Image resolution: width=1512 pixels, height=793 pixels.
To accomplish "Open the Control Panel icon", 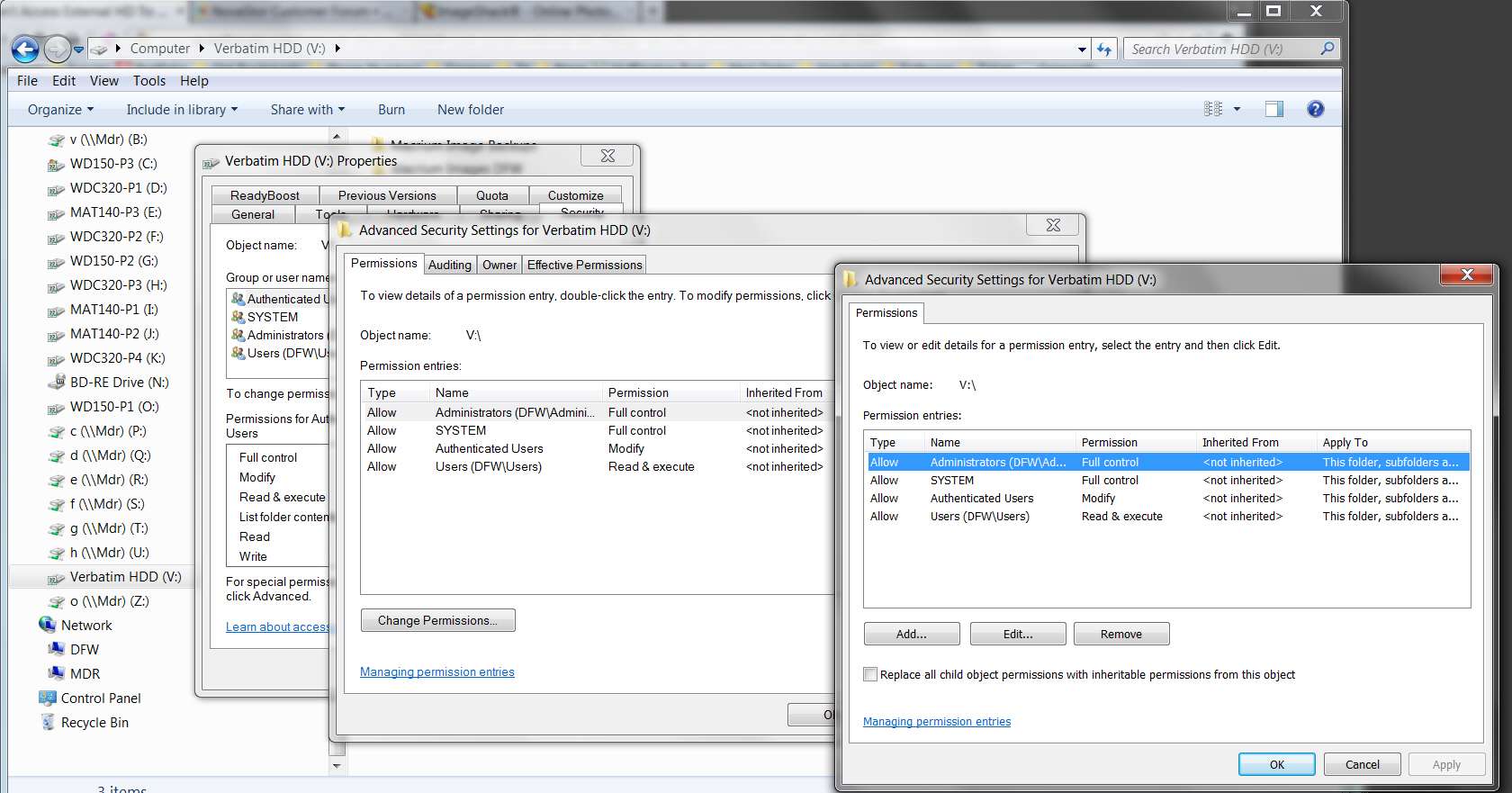I will click(48, 698).
